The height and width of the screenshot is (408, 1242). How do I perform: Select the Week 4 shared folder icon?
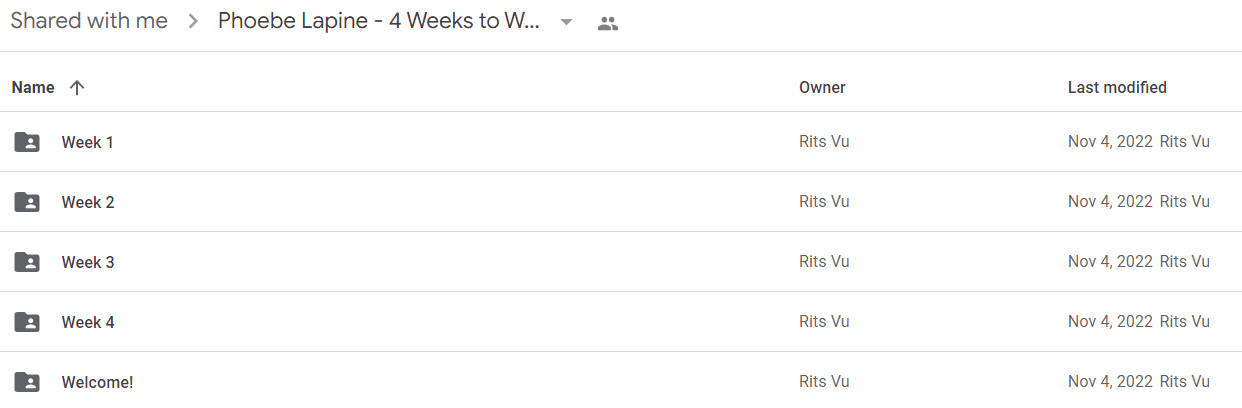(27, 322)
